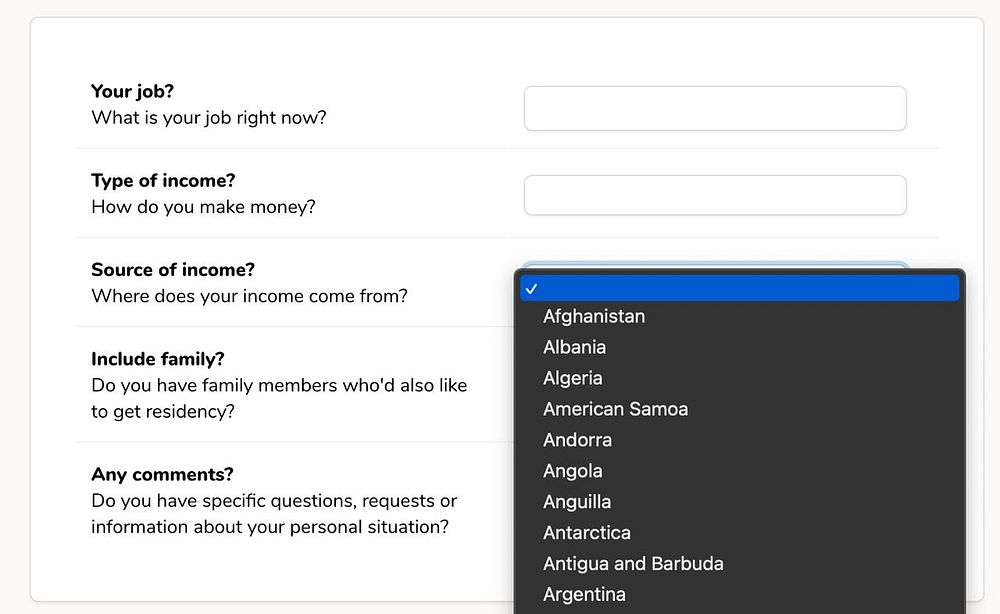
Task: Click "What is your job right now?" text
Action: pos(209,118)
